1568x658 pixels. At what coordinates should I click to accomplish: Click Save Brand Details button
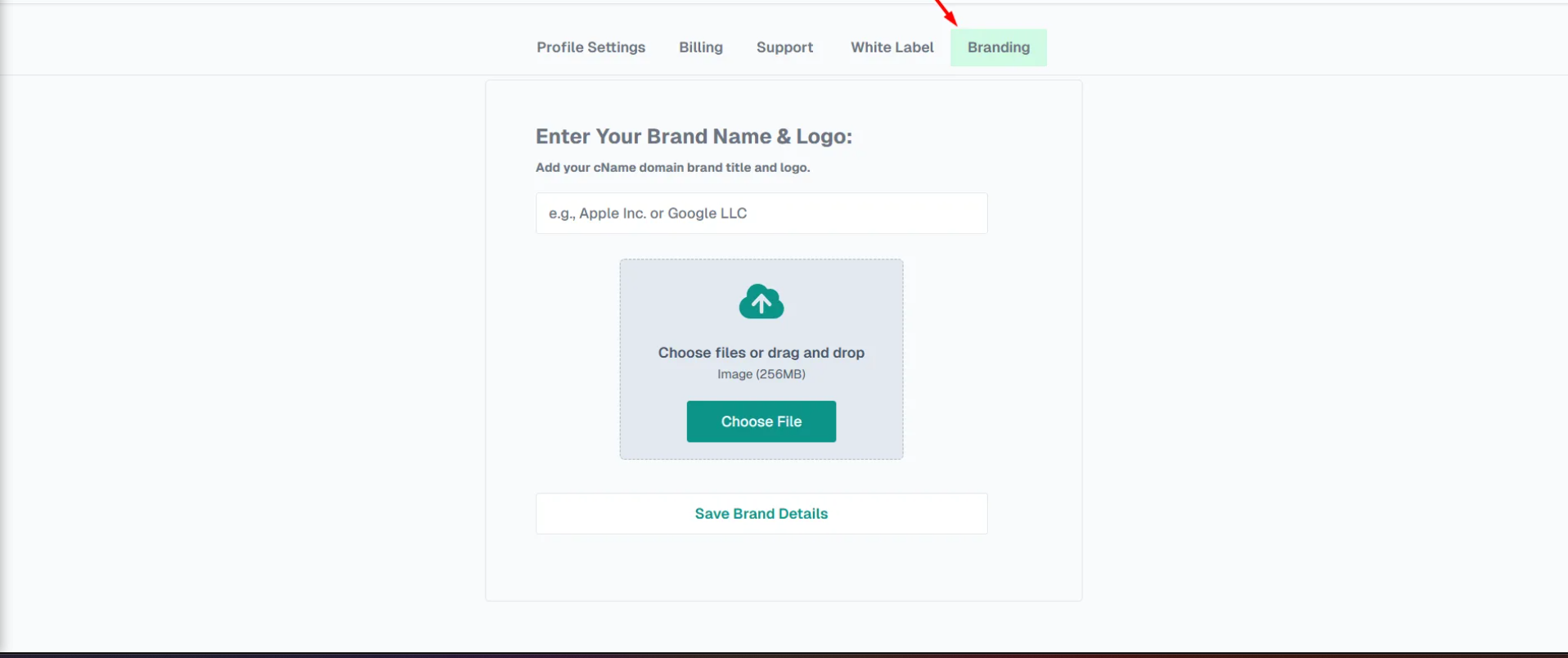pyautogui.click(x=761, y=514)
